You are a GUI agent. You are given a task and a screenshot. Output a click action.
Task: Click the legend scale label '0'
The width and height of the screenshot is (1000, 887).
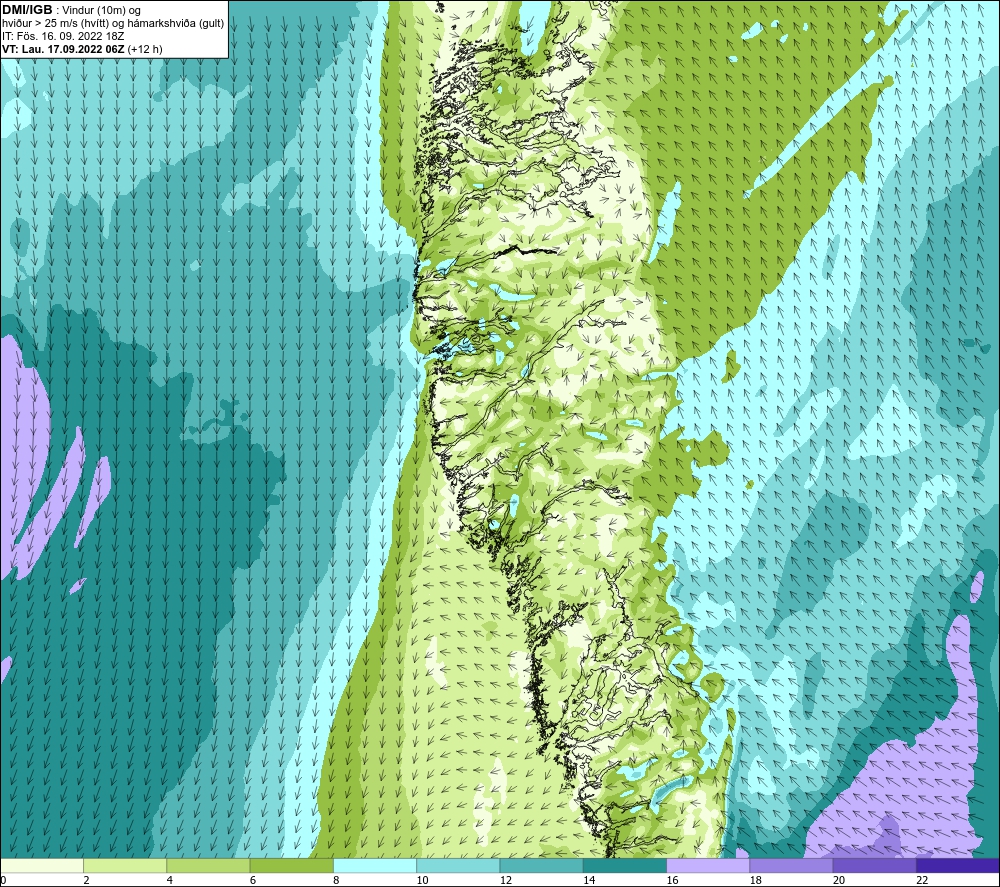coord(3,881)
